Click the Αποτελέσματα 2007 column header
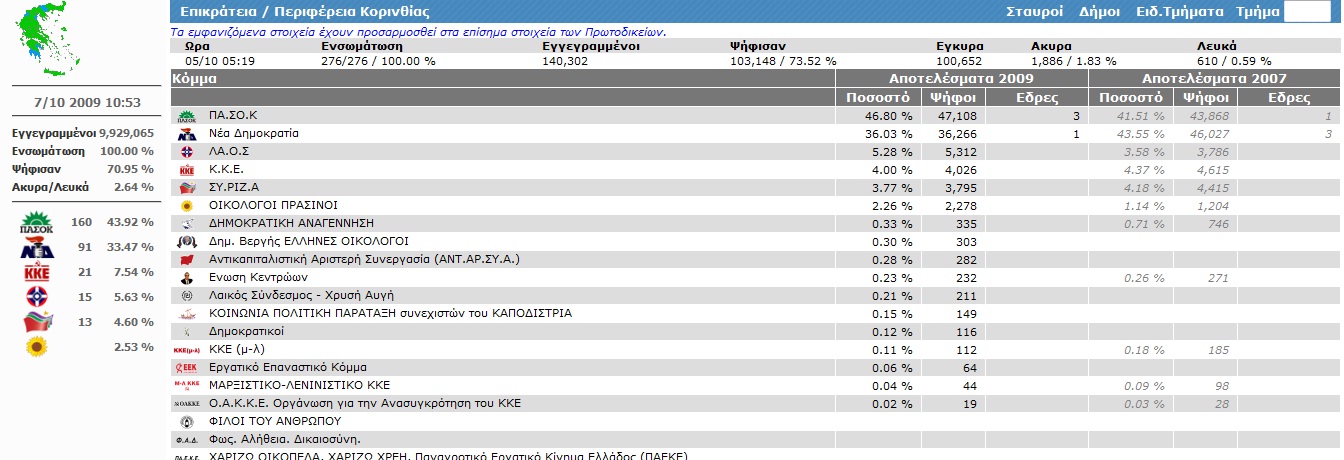Image resolution: width=1344 pixels, height=460 pixels. pyautogui.click(x=1214, y=78)
